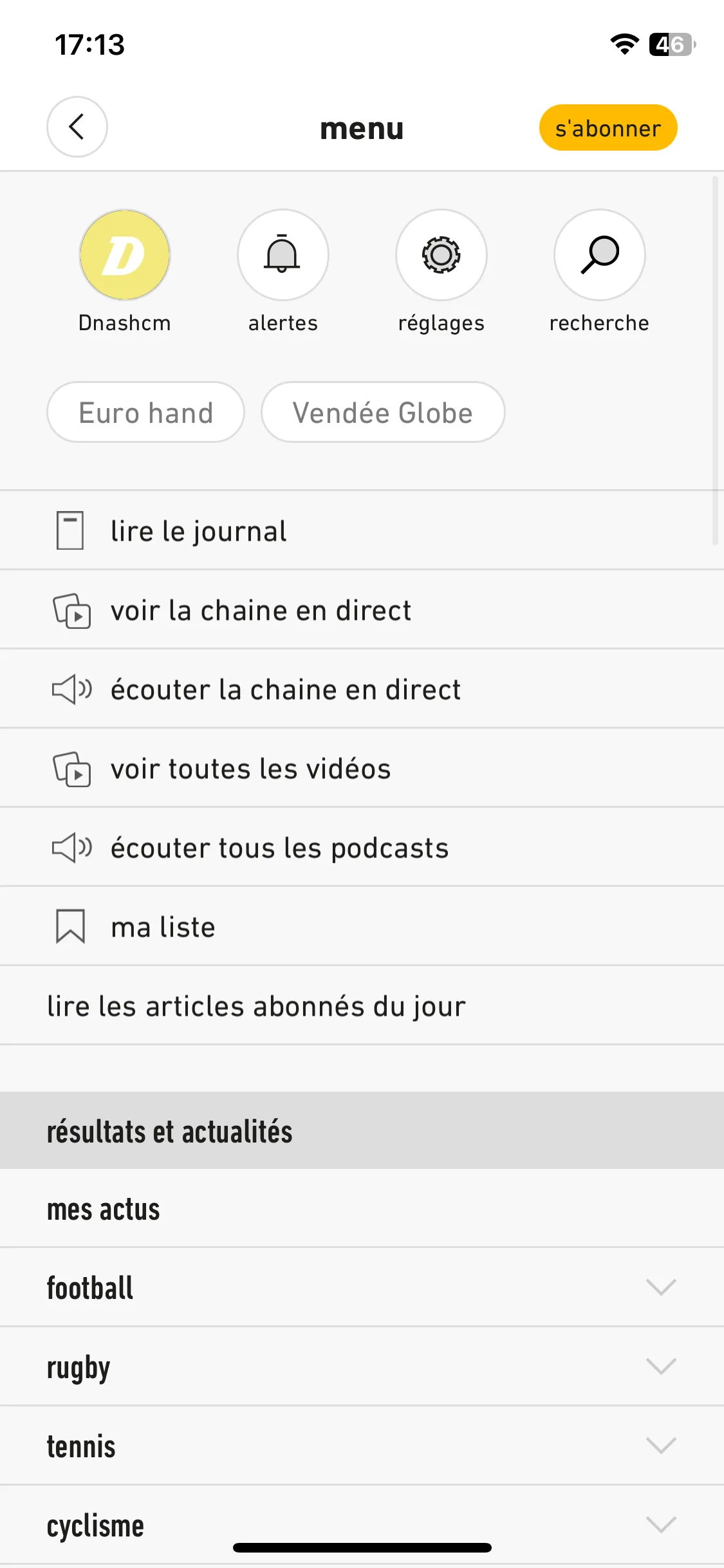The width and height of the screenshot is (724, 1568).
Task: Select the Euro hand tag
Action: point(146,412)
